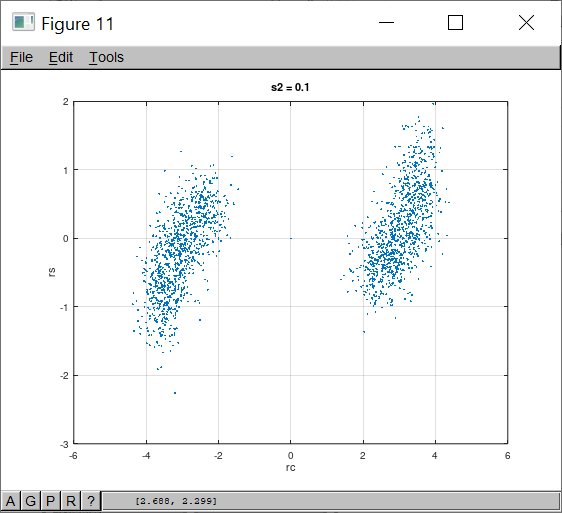Click the plot title 's2 = 0.1'
562x513 pixels.
point(290,87)
